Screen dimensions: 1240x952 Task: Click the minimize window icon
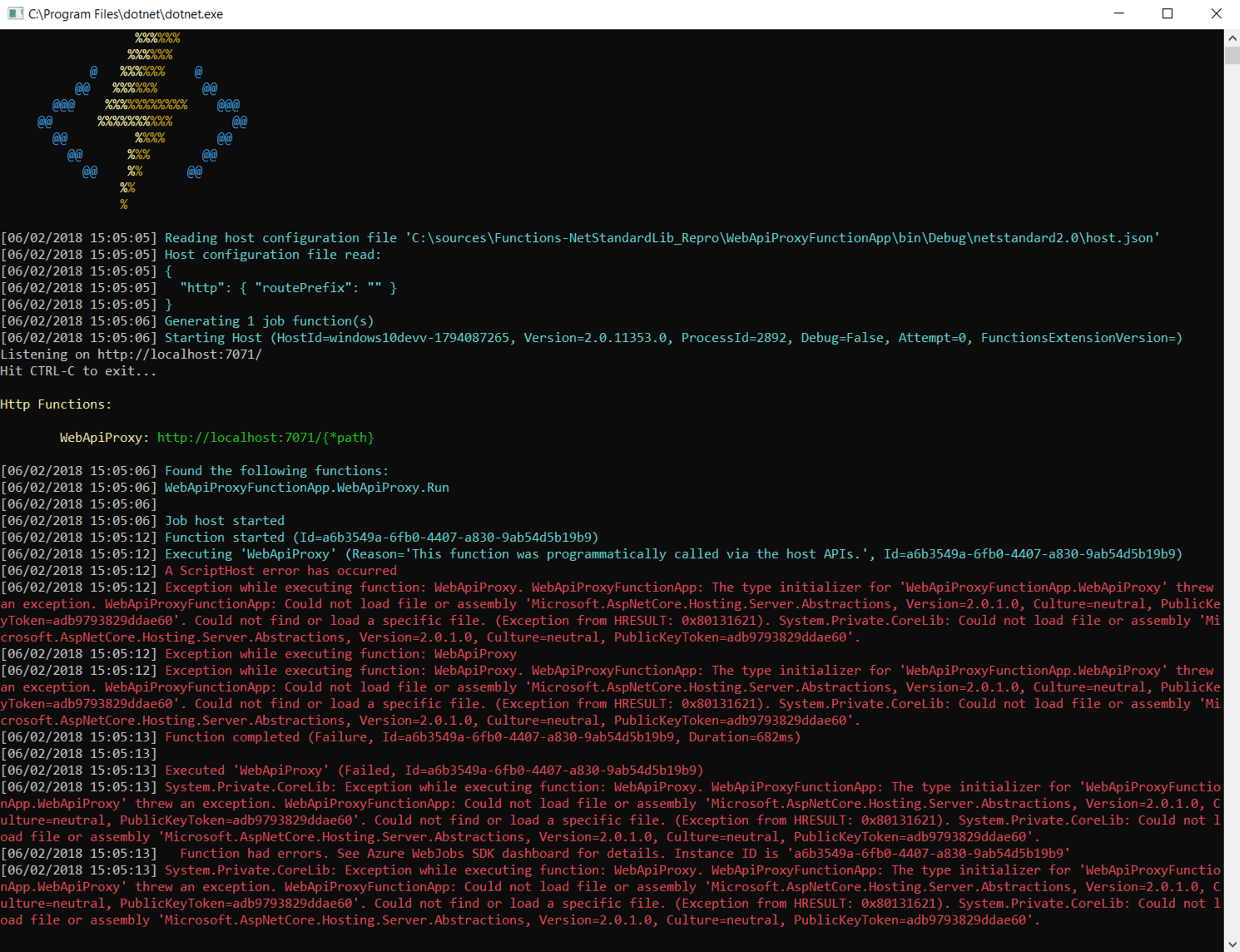[x=1118, y=13]
